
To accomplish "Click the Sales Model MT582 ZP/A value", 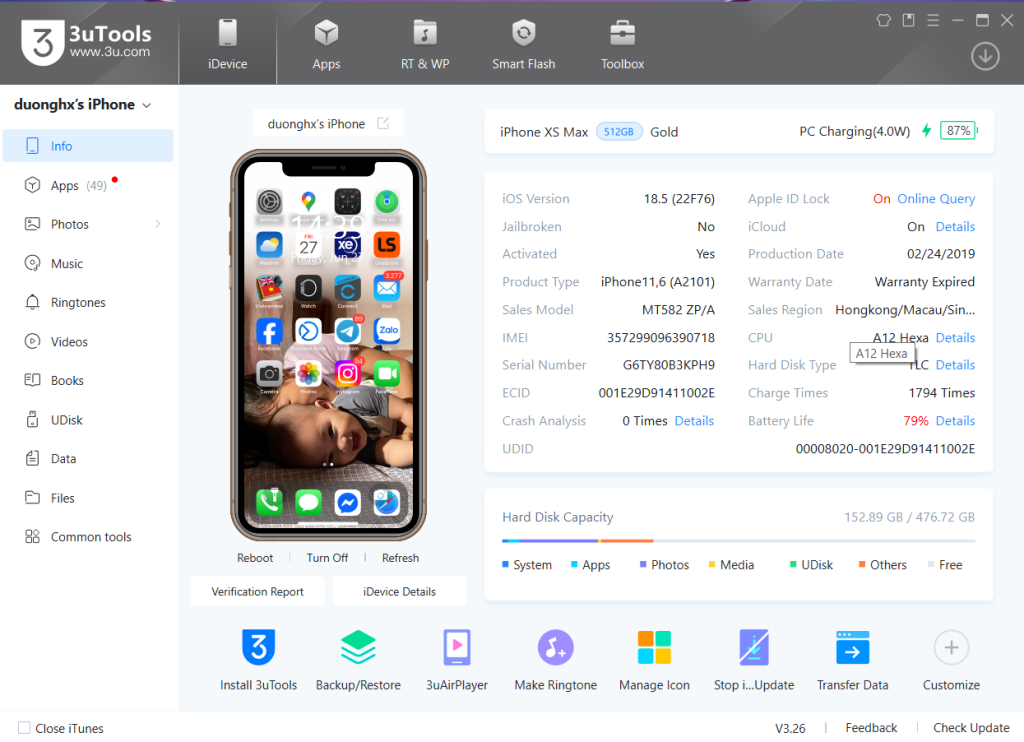I will [x=679, y=310].
